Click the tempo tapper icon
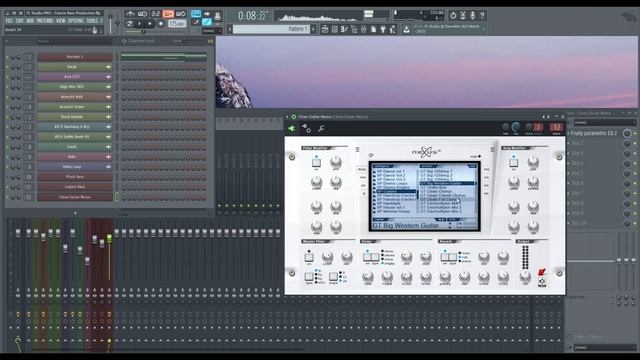This screenshot has width=640, height=360. (x=393, y=29)
